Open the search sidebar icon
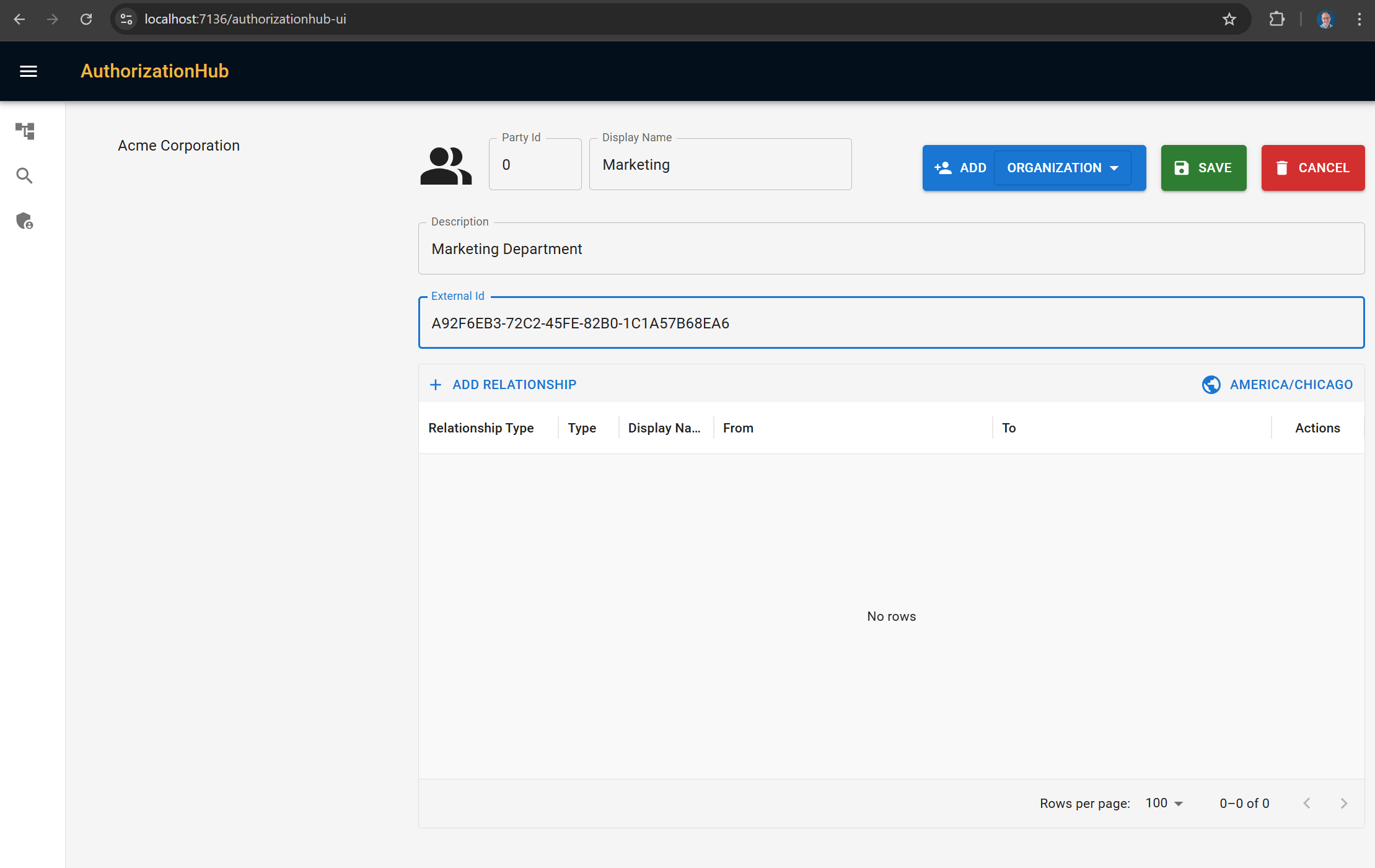 [25, 176]
